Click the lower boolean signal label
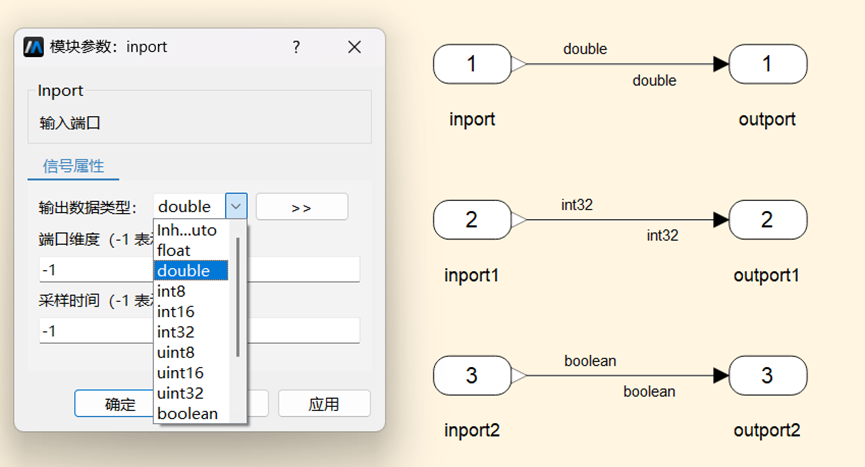This screenshot has height=467, width=865. (x=649, y=391)
